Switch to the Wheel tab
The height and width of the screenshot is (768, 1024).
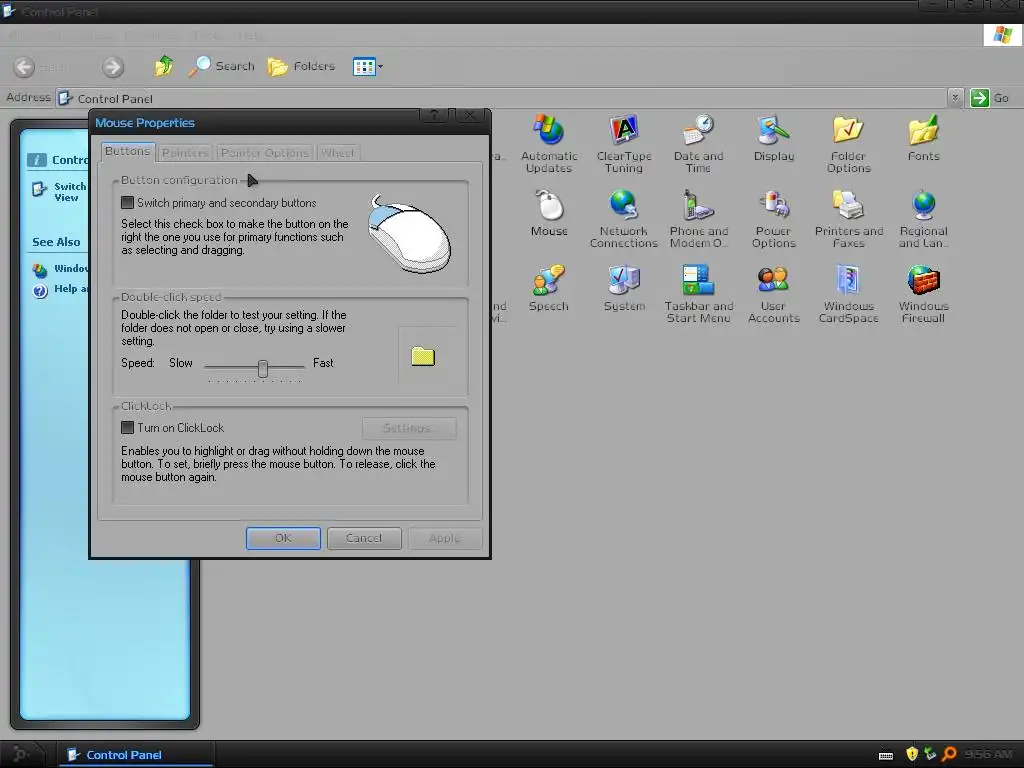(337, 153)
